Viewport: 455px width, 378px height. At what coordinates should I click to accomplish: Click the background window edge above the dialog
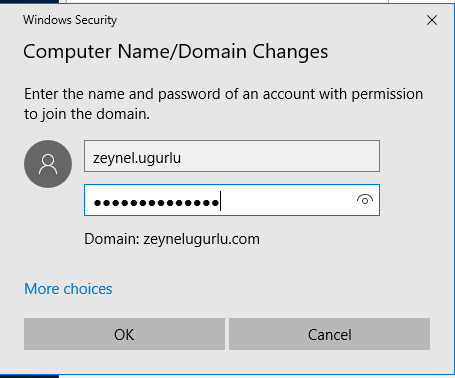pyautogui.click(x=227, y=1)
